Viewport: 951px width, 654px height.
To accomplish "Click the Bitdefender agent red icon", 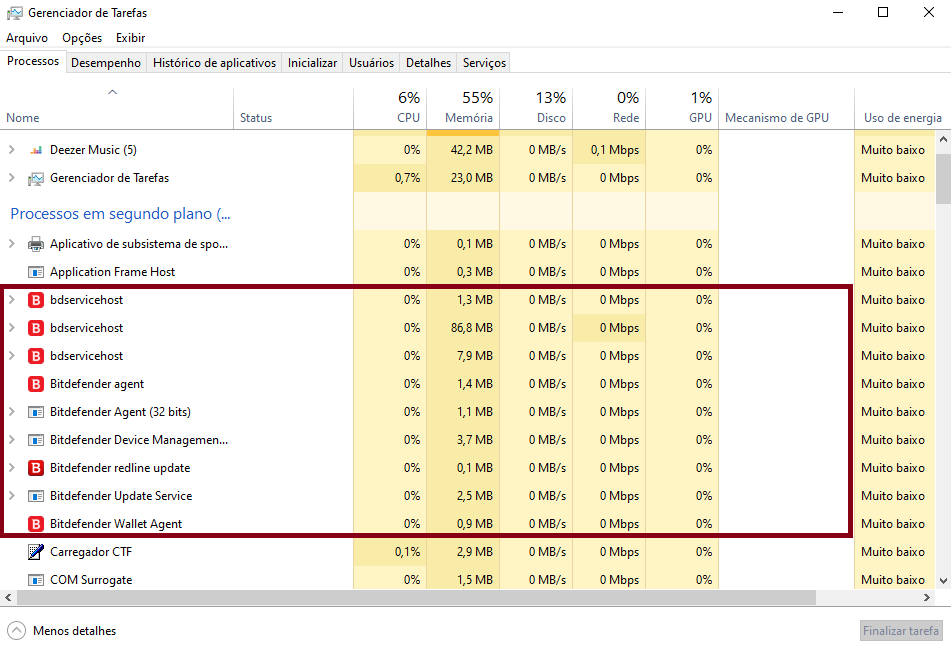I will point(36,384).
